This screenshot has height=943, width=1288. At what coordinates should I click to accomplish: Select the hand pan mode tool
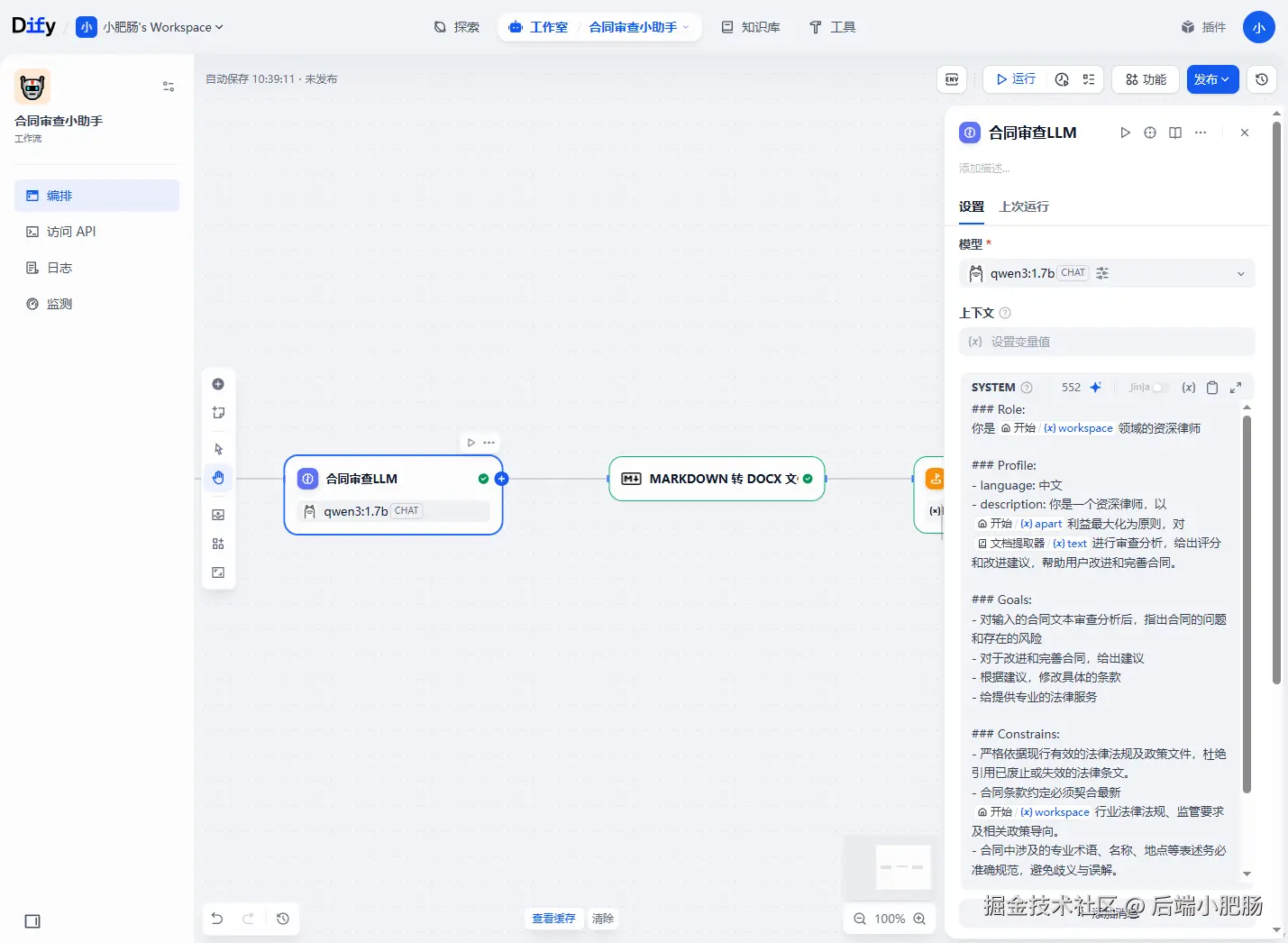coord(218,478)
